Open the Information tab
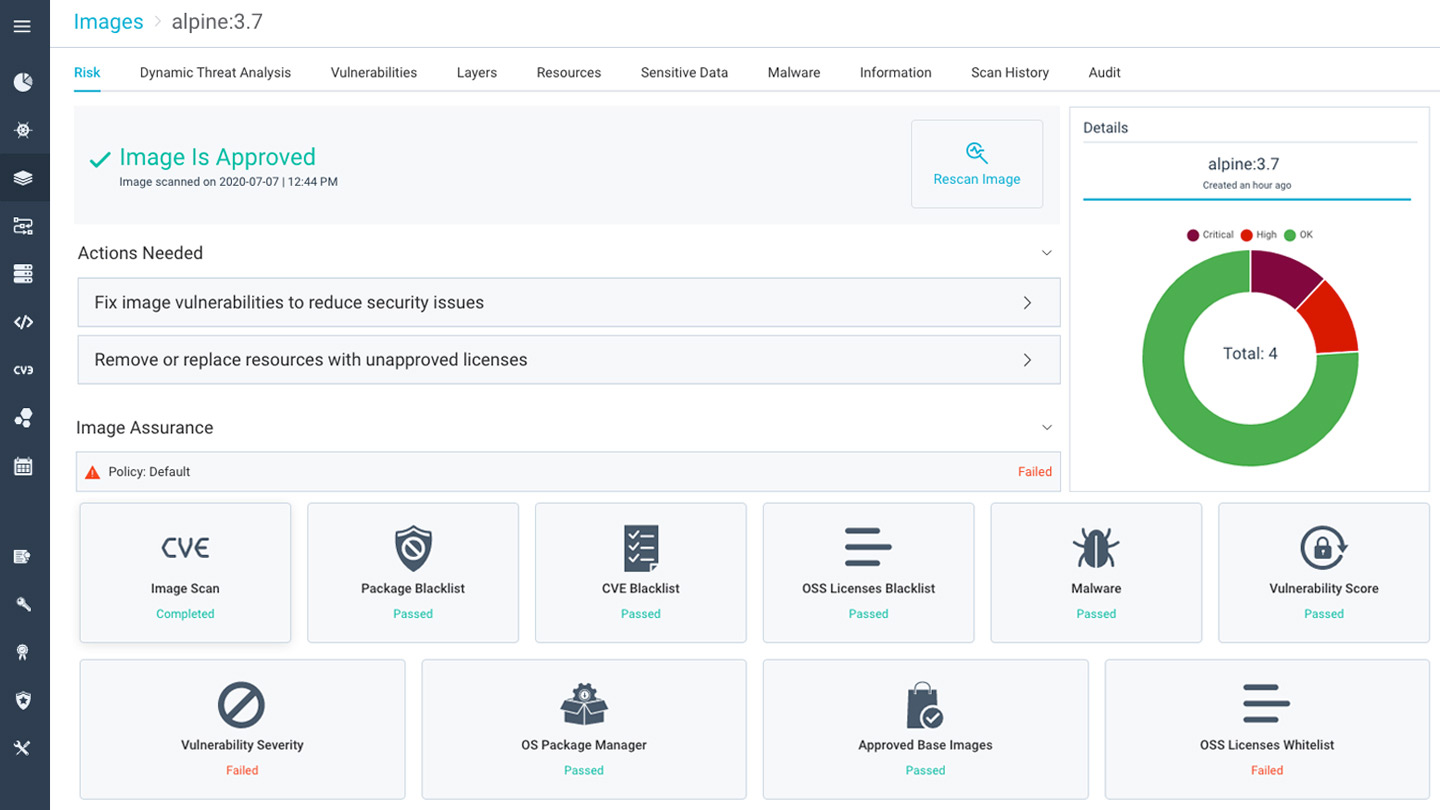This screenshot has width=1440, height=810. point(896,72)
